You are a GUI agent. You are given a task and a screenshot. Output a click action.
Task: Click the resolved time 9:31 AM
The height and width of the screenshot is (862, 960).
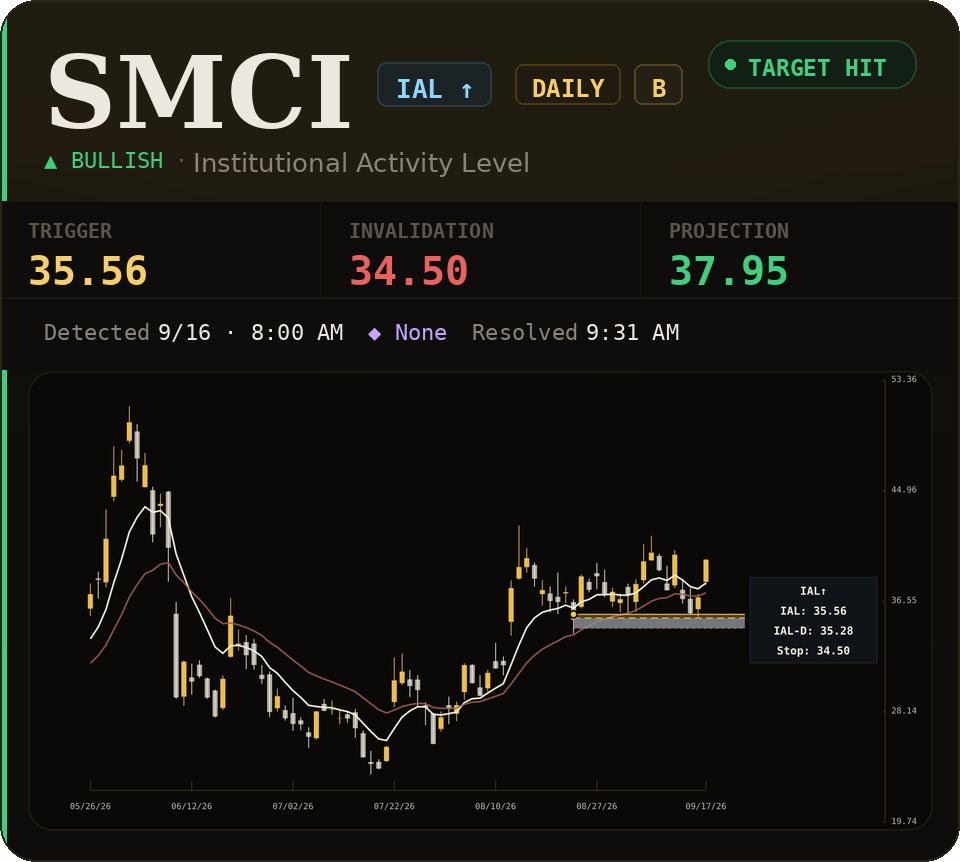tap(632, 332)
